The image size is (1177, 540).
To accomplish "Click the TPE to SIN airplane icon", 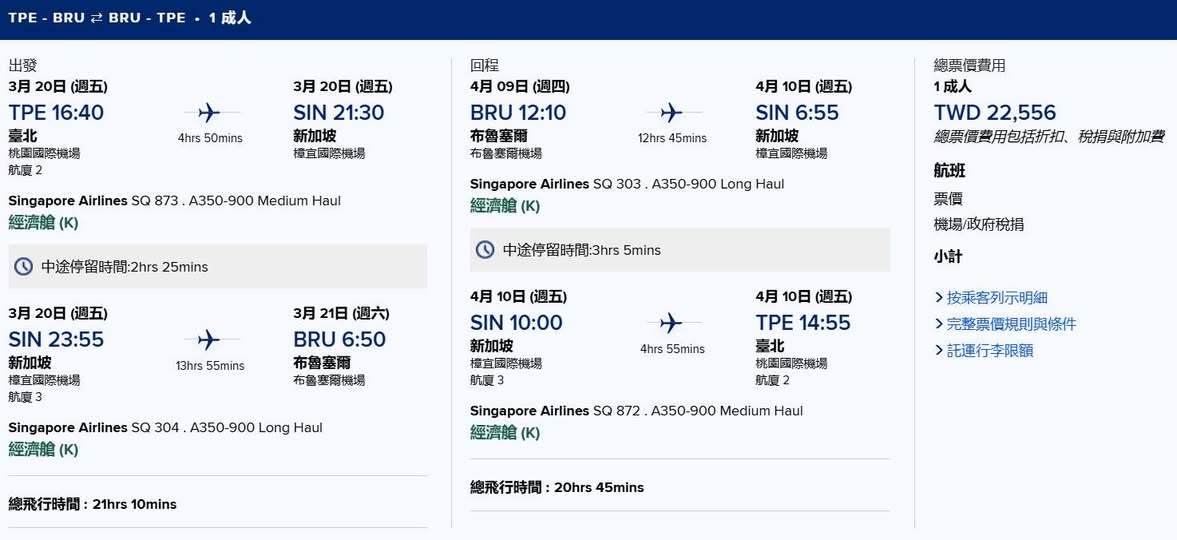I will click(x=209, y=112).
